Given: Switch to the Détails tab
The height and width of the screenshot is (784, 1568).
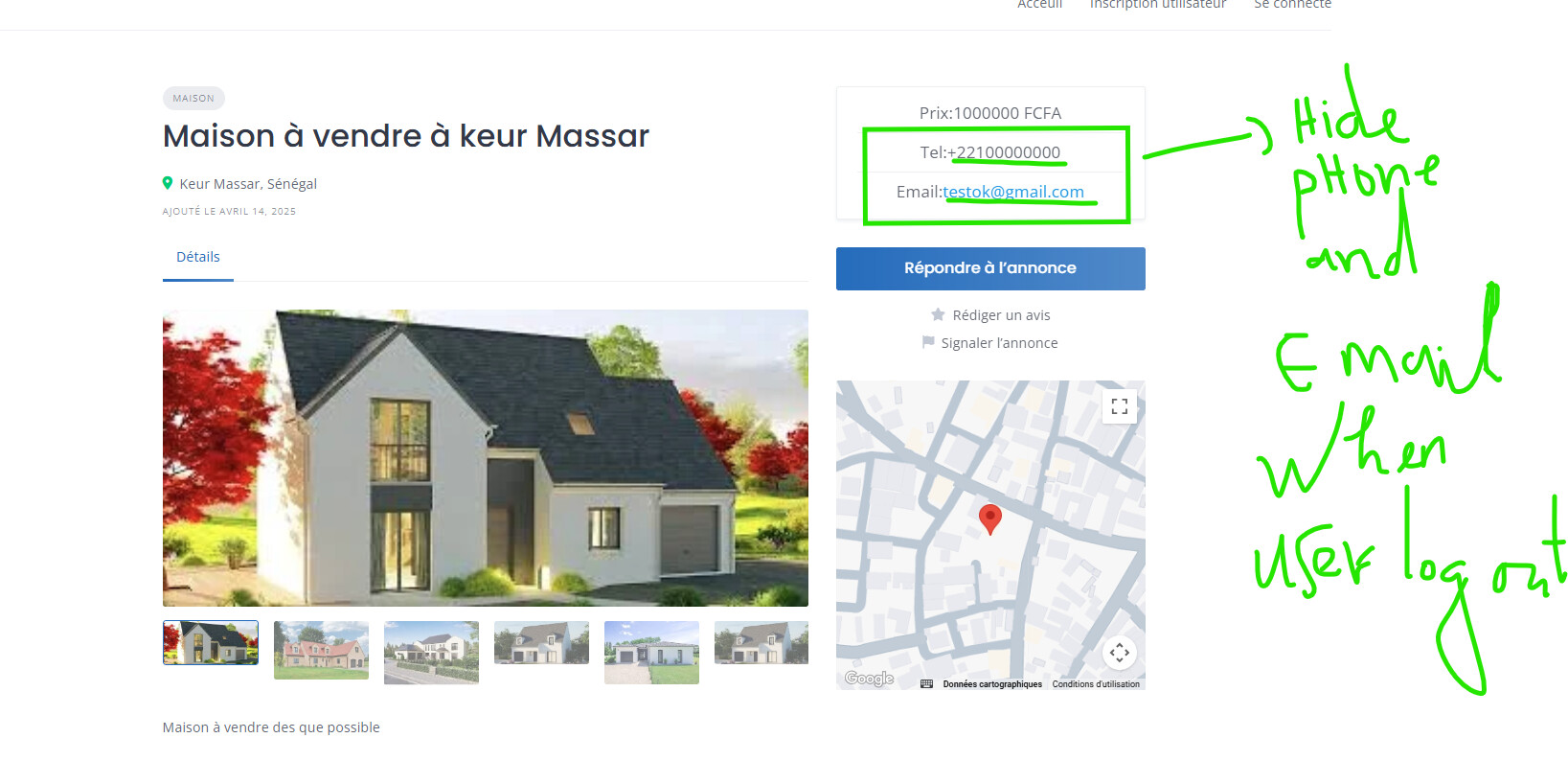Looking at the screenshot, I should (x=198, y=257).
